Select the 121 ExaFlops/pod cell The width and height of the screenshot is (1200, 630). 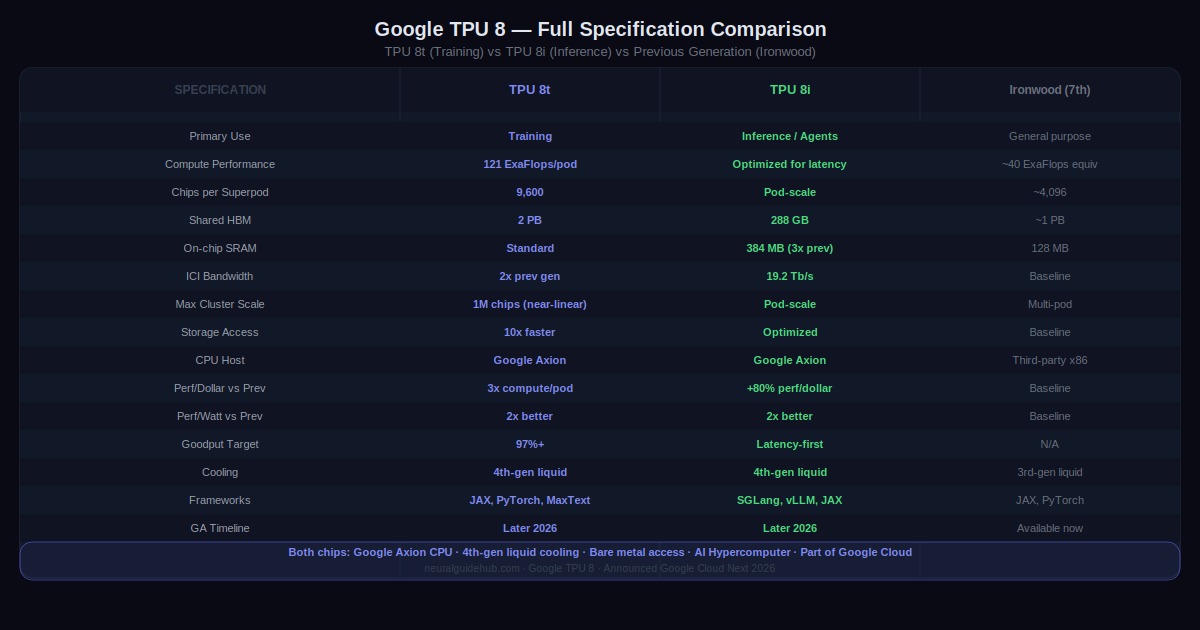click(529, 164)
